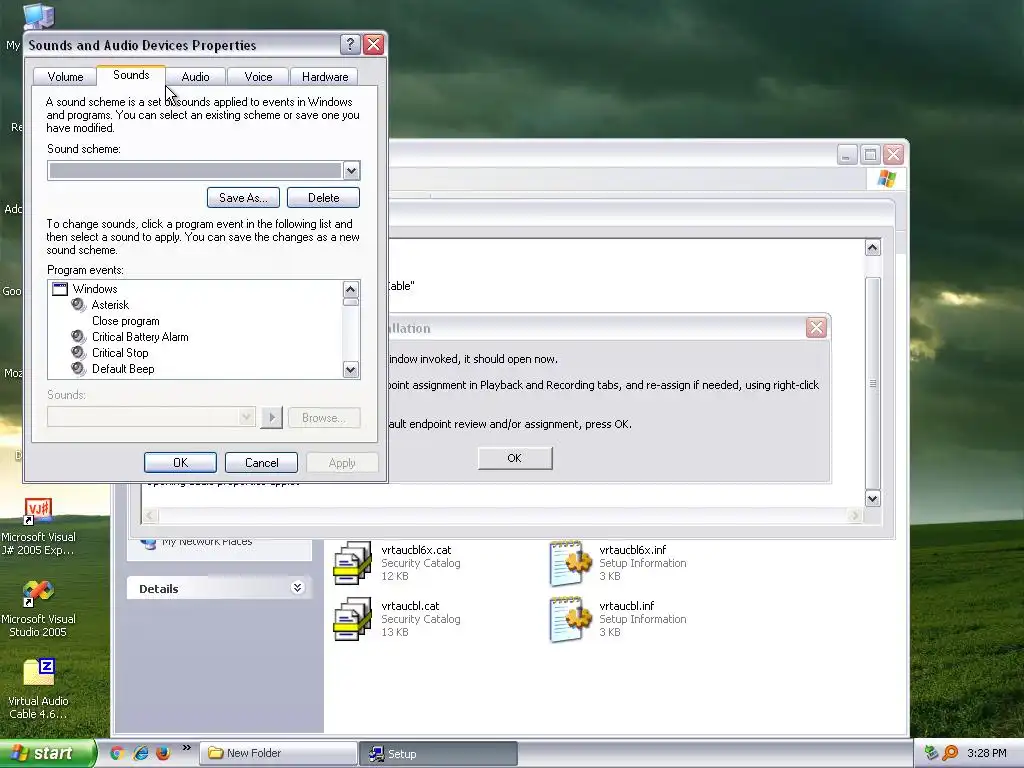Close the Setup window
Viewport: 1024px width, 768px height.
(x=893, y=155)
